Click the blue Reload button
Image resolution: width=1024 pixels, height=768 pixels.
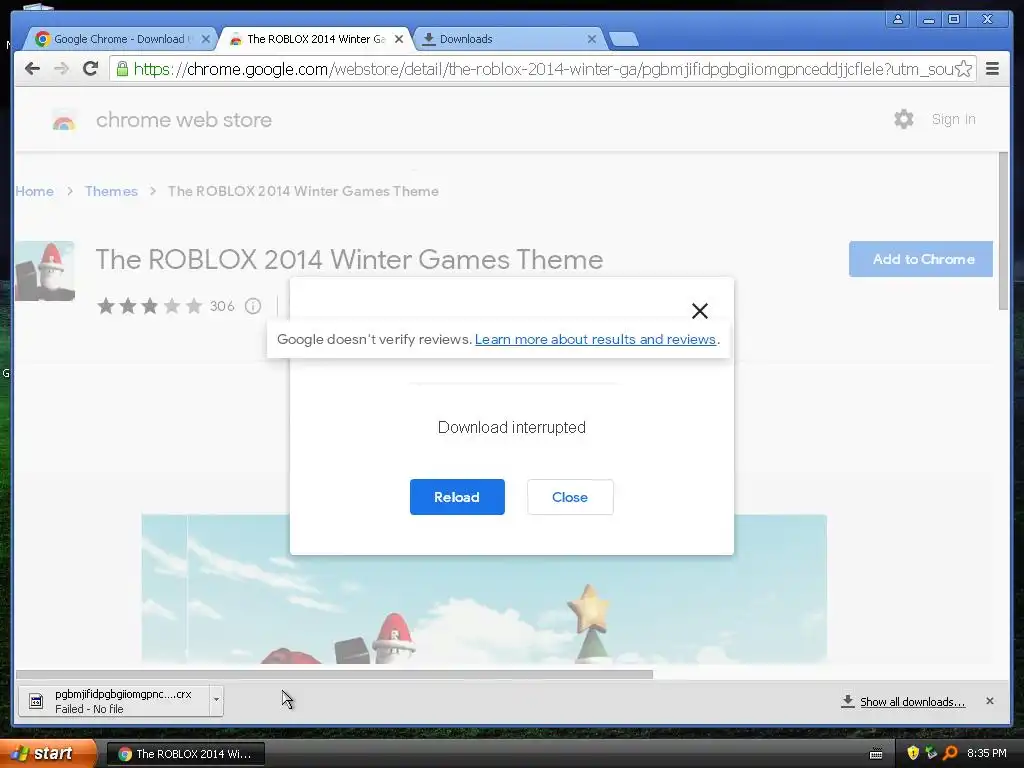[x=457, y=497]
